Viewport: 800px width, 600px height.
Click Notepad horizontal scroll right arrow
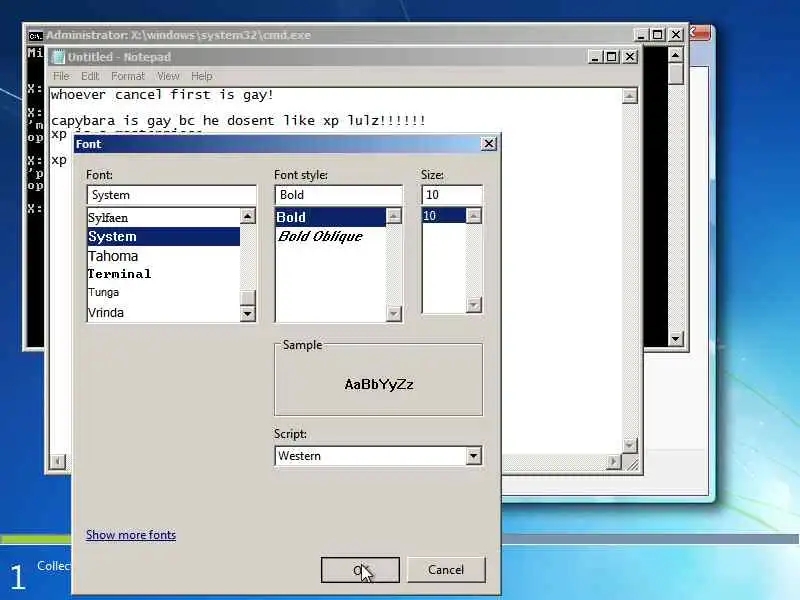[x=613, y=462]
